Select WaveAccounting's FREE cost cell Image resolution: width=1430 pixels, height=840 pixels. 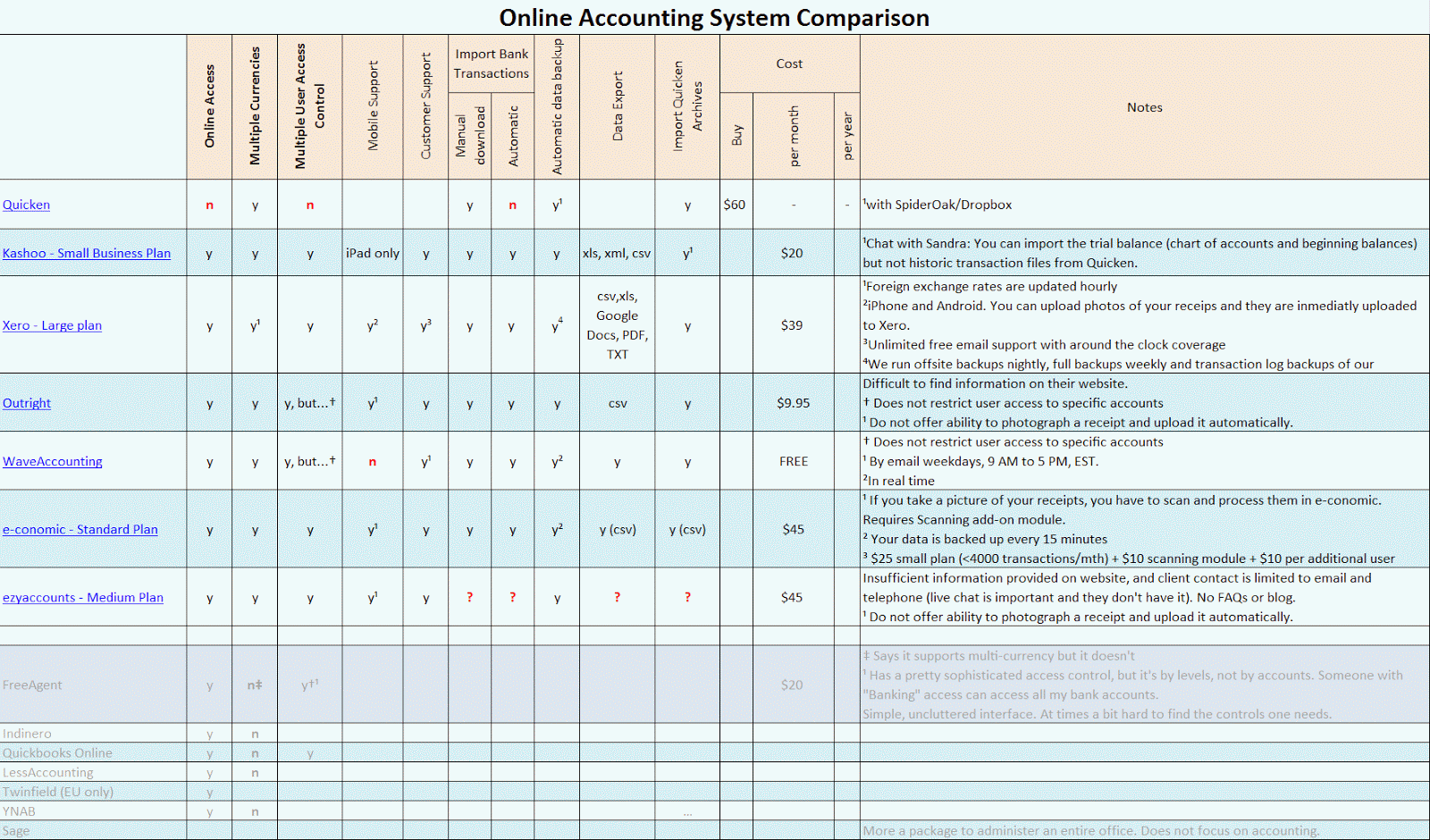794,461
